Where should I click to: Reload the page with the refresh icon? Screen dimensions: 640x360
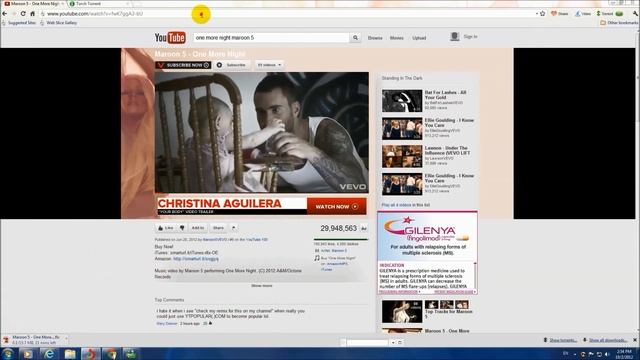tap(23, 13)
